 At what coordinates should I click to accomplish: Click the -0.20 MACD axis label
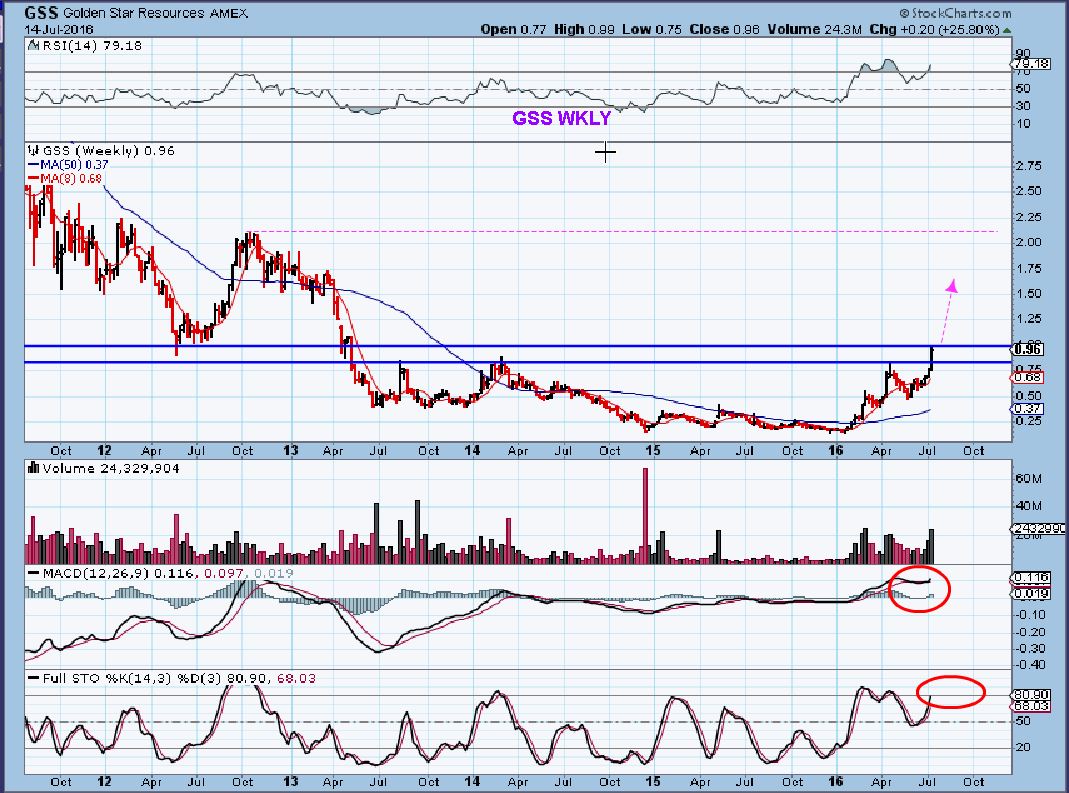[1029, 632]
